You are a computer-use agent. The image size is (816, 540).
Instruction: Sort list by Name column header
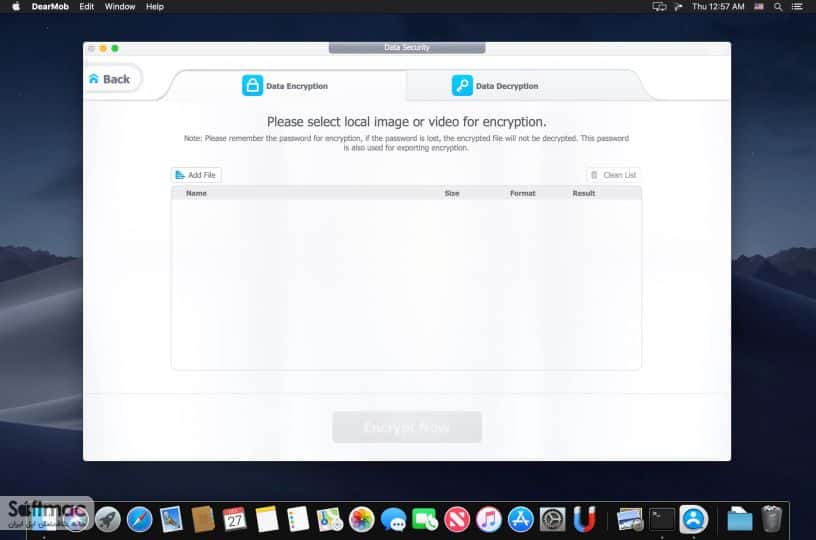(x=196, y=193)
